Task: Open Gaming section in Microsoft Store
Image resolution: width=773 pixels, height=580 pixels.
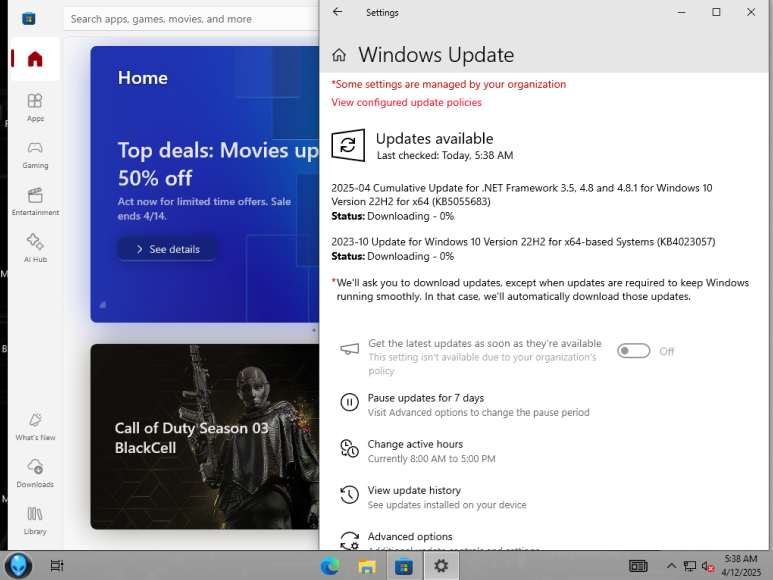Action: [35, 155]
